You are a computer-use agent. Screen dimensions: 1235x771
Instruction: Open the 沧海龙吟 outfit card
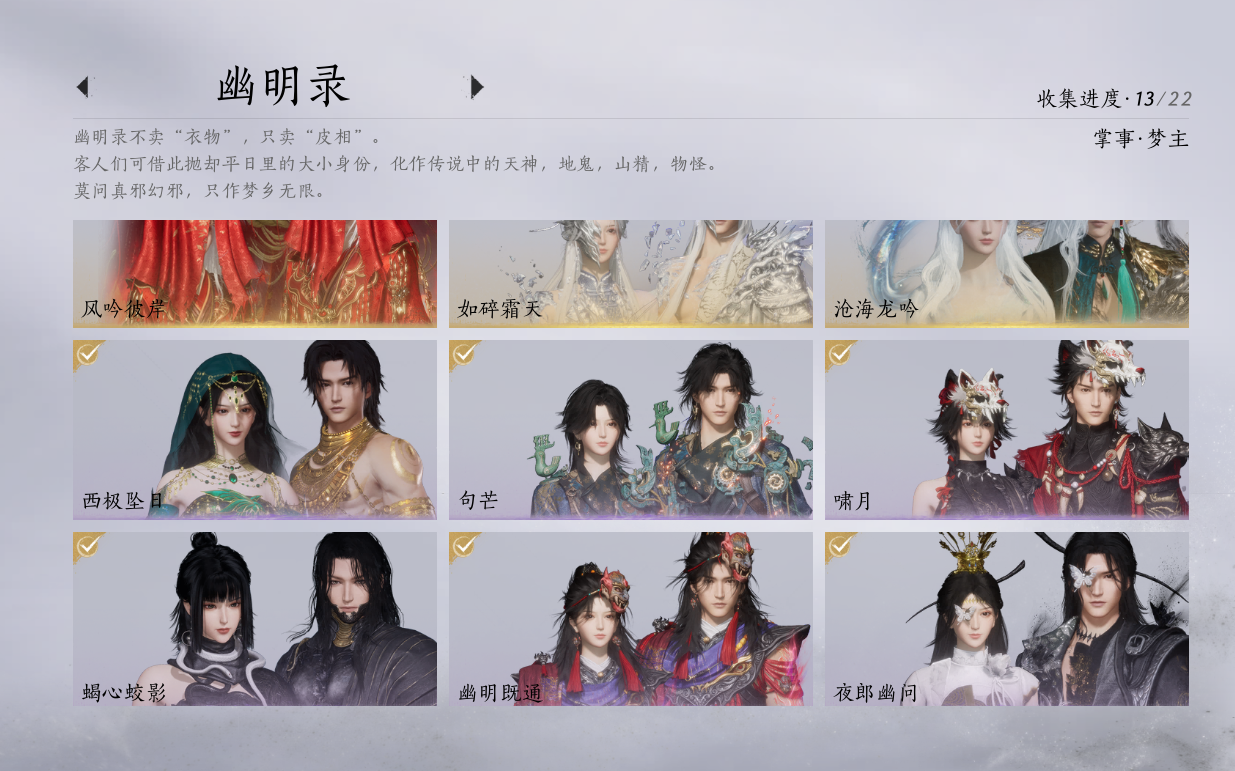[x=1007, y=274]
